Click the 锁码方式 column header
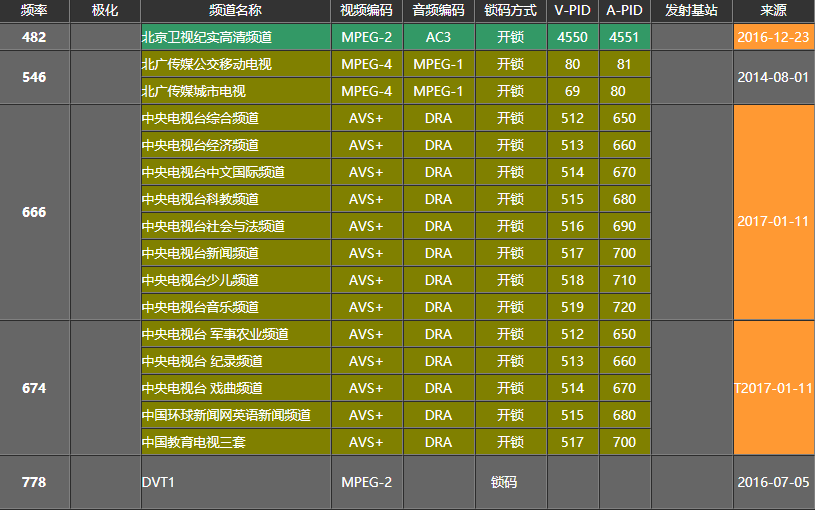This screenshot has width=815, height=510. (x=510, y=10)
